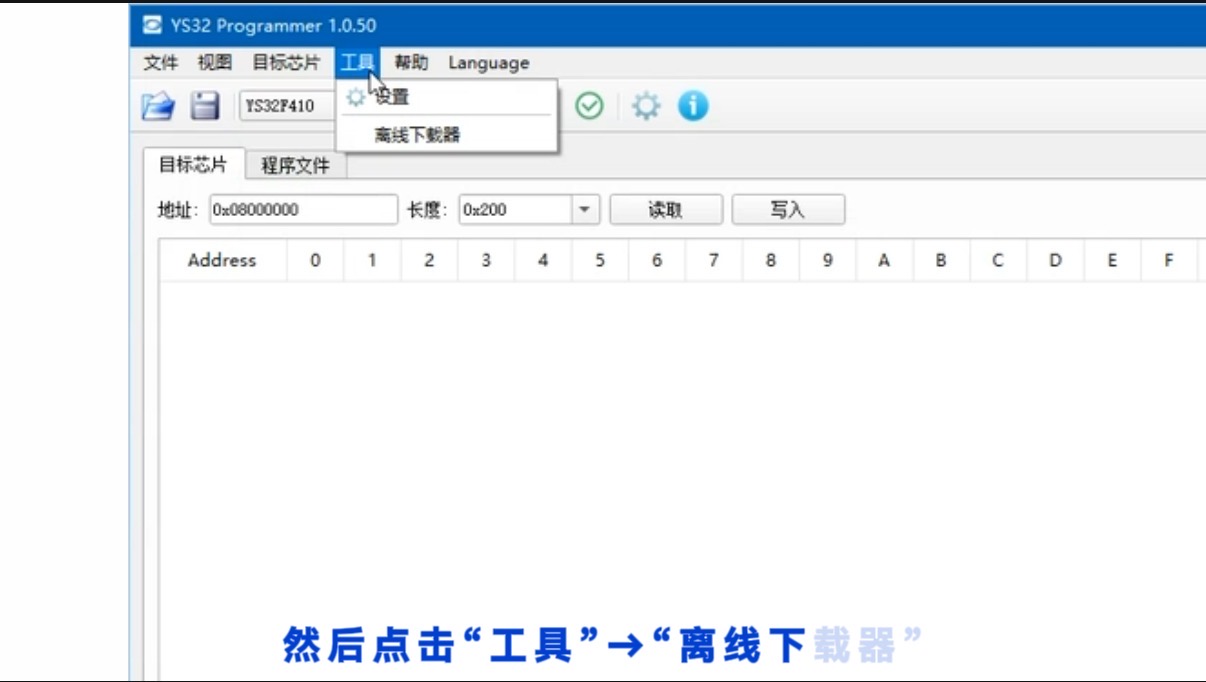
Task: Click gear icon beside 设置 menu entry
Action: click(355, 97)
